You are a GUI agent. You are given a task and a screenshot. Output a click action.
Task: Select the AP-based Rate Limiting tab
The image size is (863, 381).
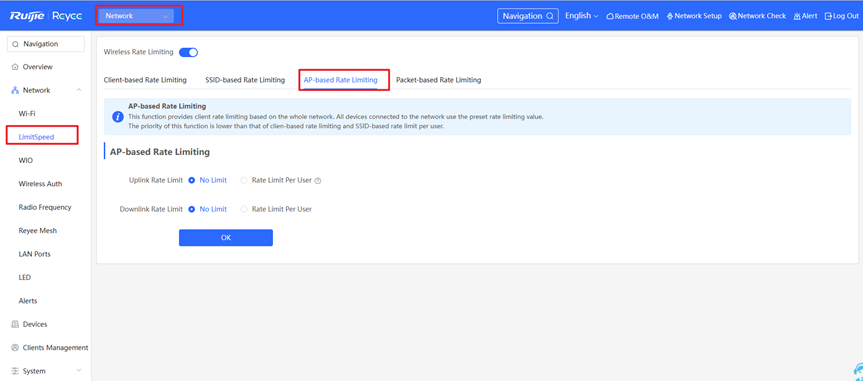[x=341, y=80]
